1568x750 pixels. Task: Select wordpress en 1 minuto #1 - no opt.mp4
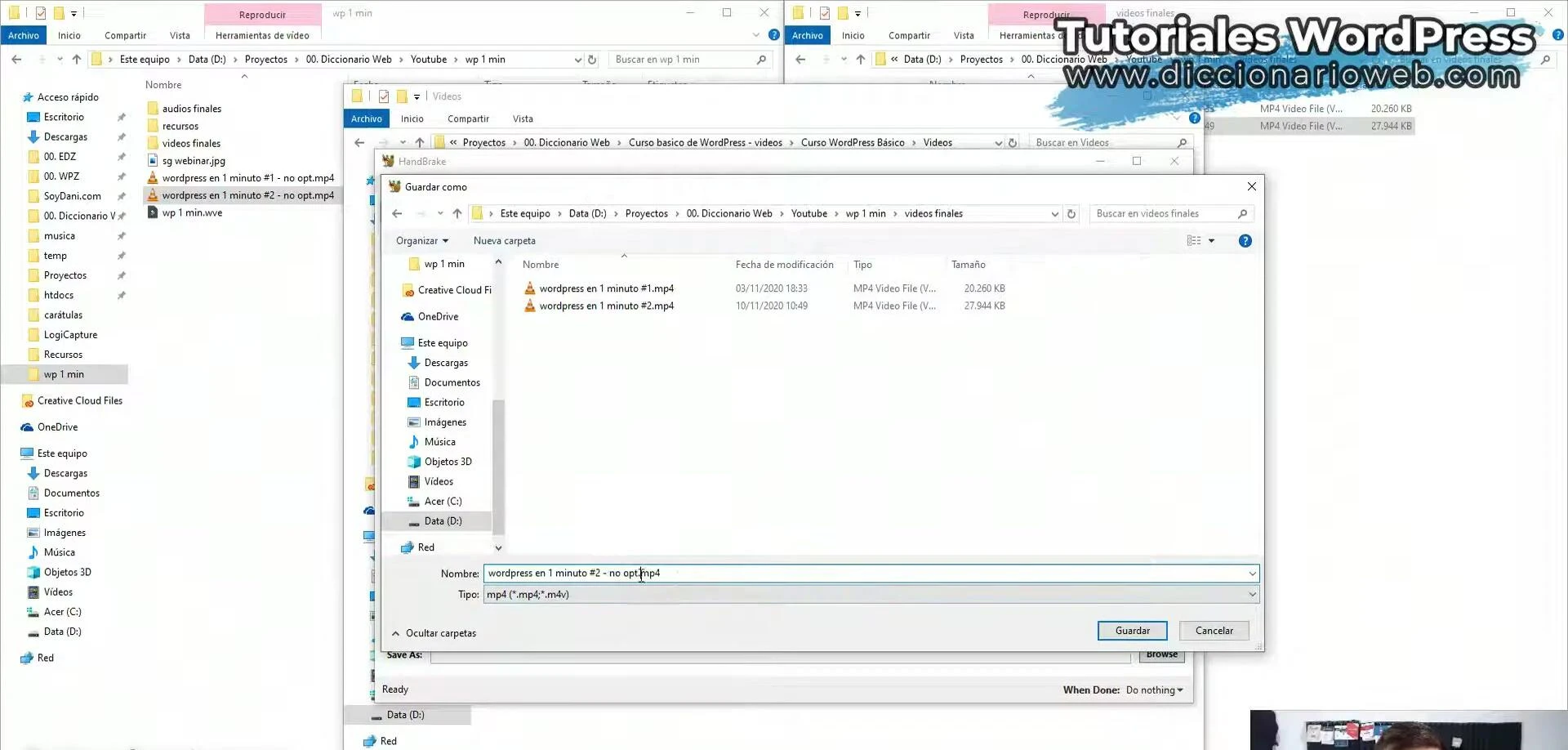(241, 178)
